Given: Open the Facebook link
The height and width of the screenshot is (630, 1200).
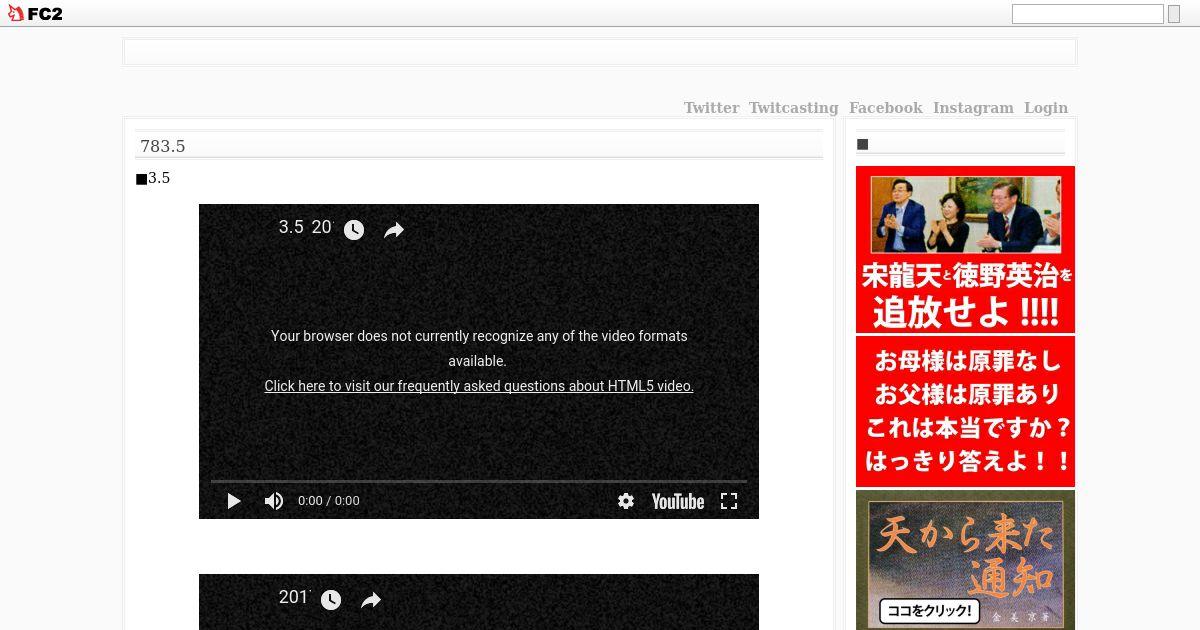Looking at the screenshot, I should [886, 108].
